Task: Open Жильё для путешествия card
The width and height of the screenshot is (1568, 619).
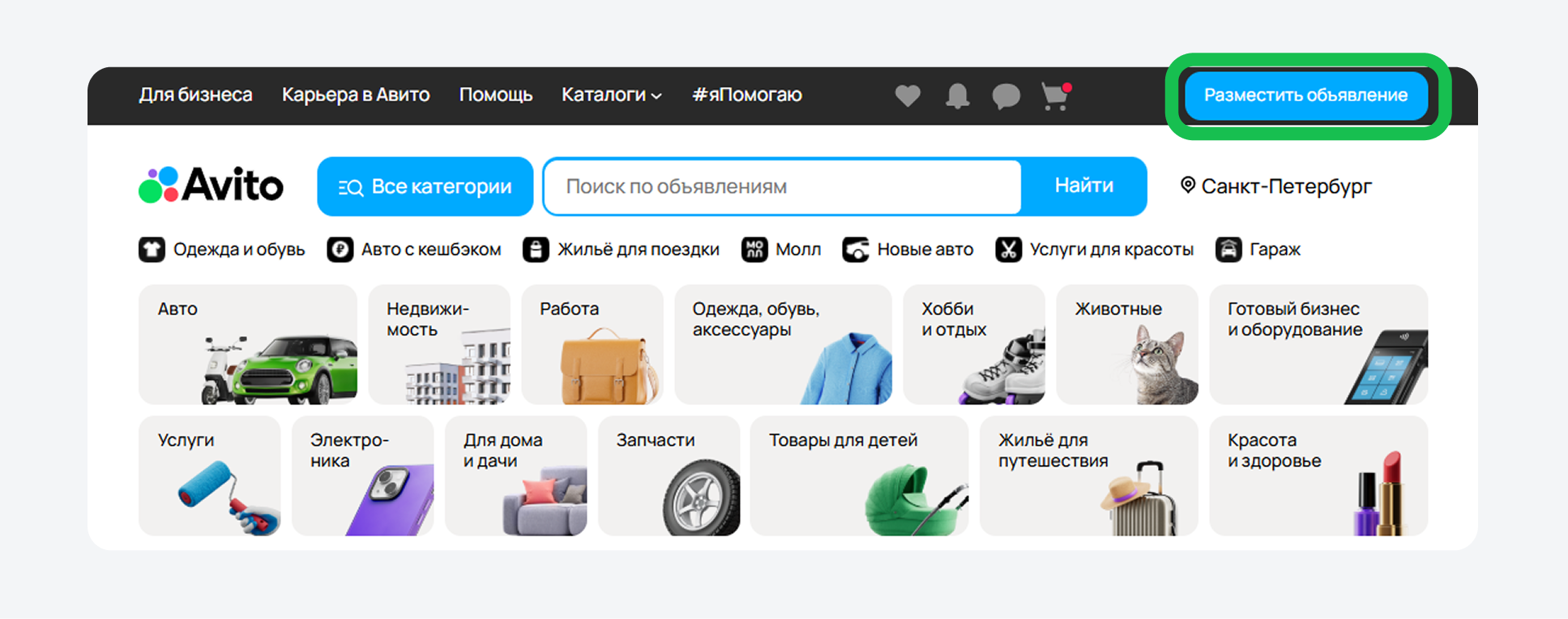Action: [x=1088, y=476]
